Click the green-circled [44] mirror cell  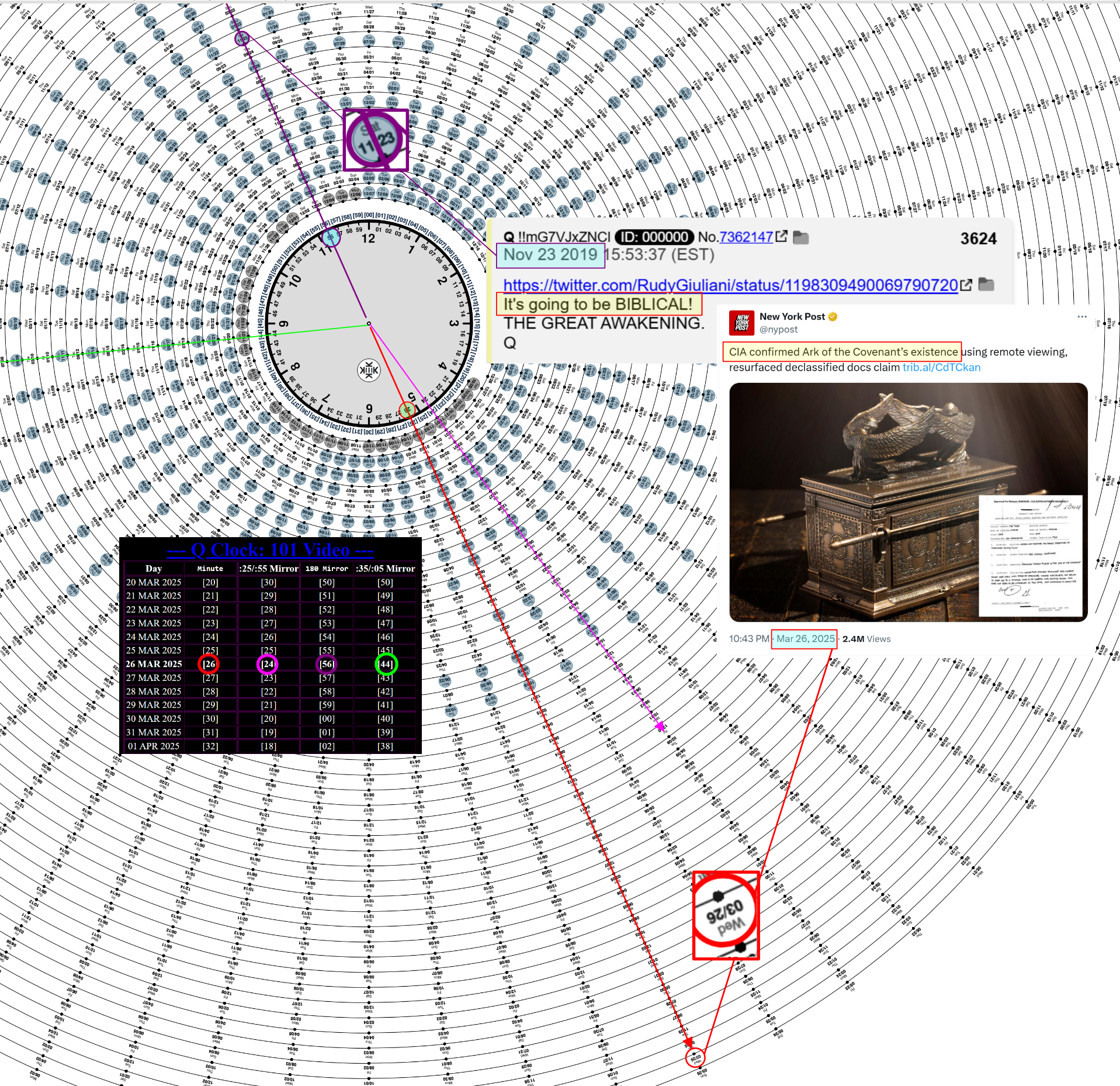(386, 664)
